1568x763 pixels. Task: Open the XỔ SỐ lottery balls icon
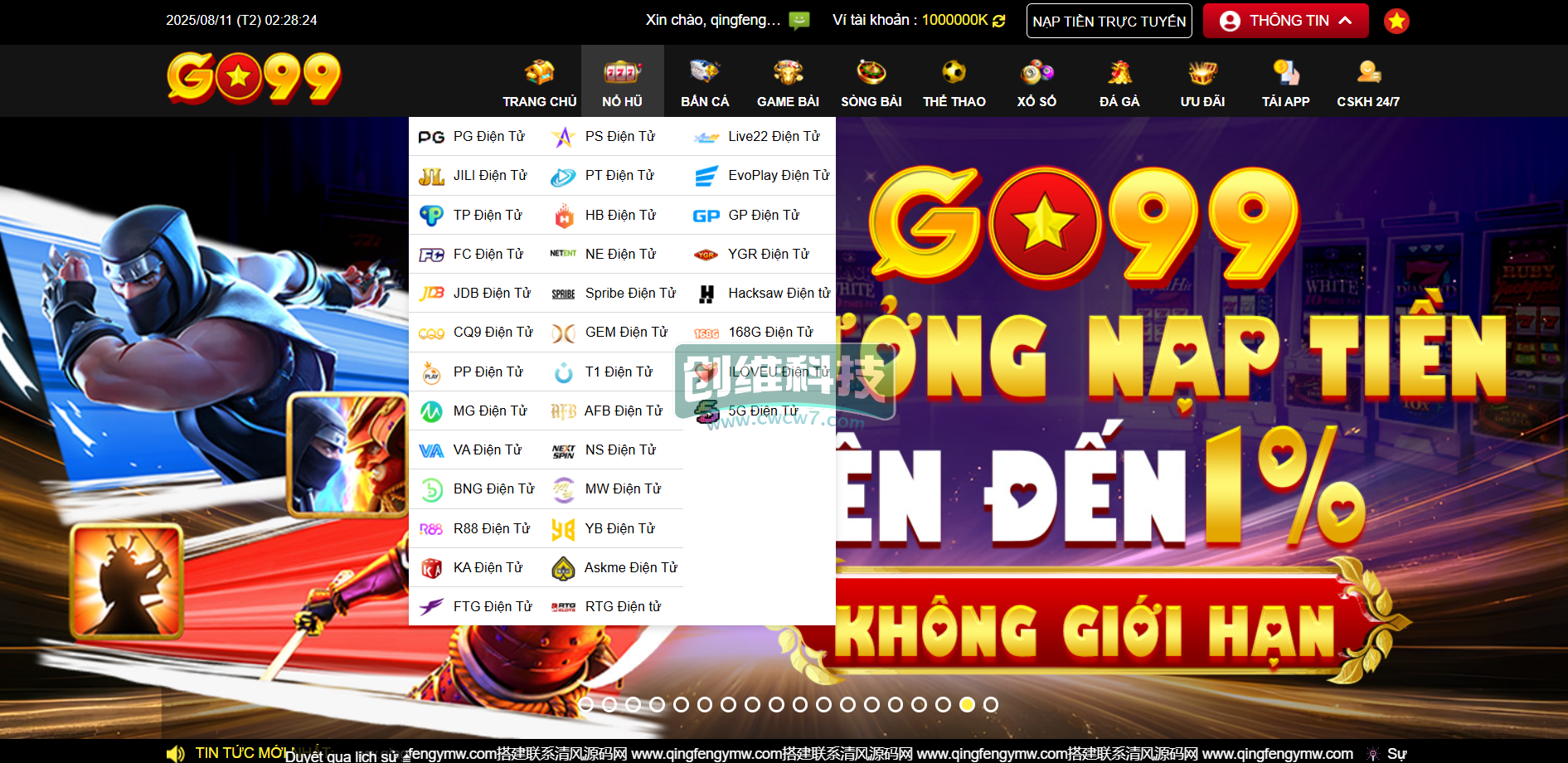point(1036,72)
